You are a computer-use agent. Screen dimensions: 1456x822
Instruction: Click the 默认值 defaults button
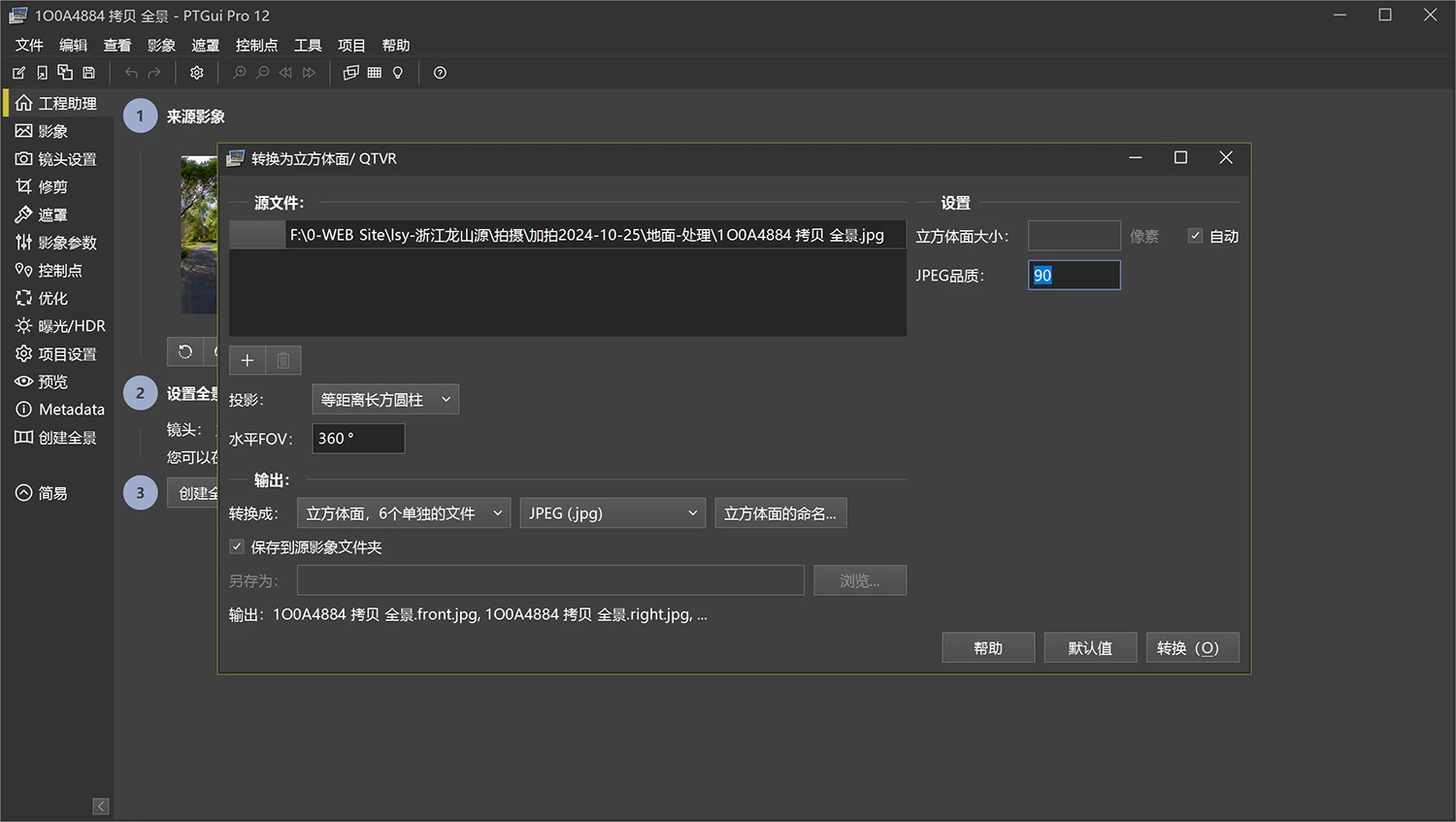point(1090,648)
